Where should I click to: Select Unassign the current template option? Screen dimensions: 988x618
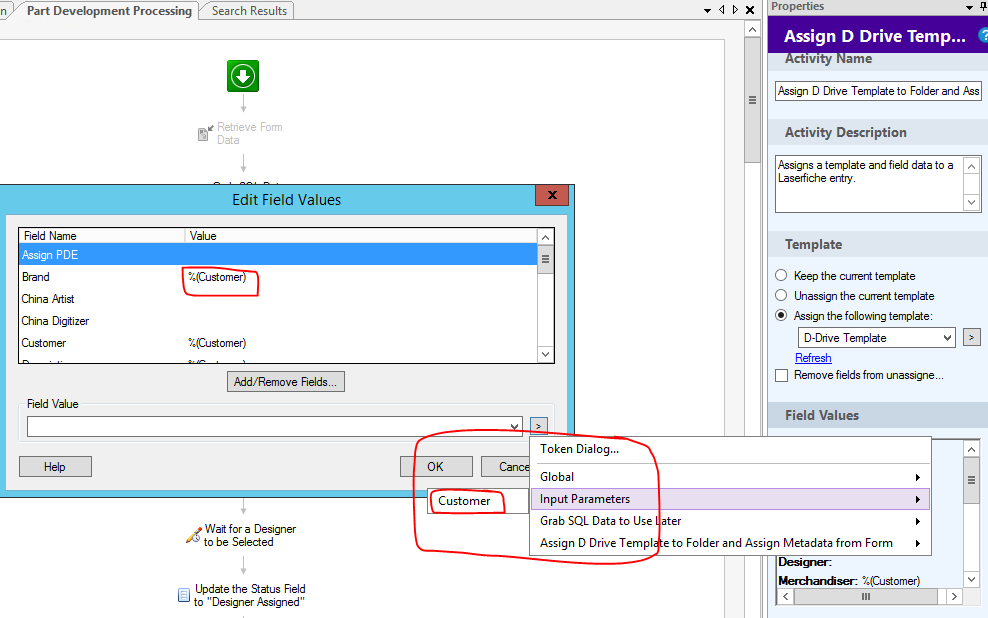pos(781,295)
